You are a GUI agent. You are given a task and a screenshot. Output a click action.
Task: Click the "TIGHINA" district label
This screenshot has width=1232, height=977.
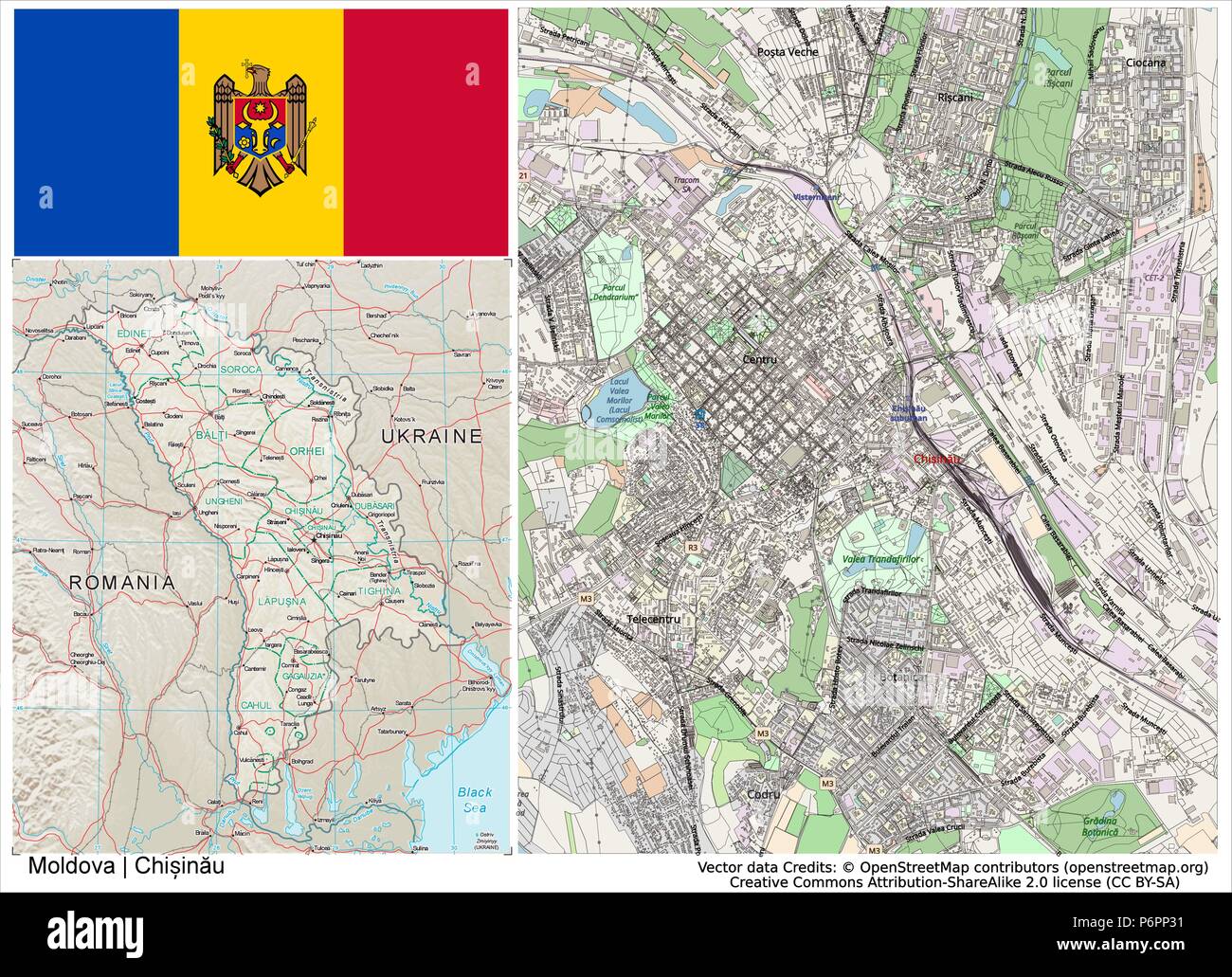379,590
